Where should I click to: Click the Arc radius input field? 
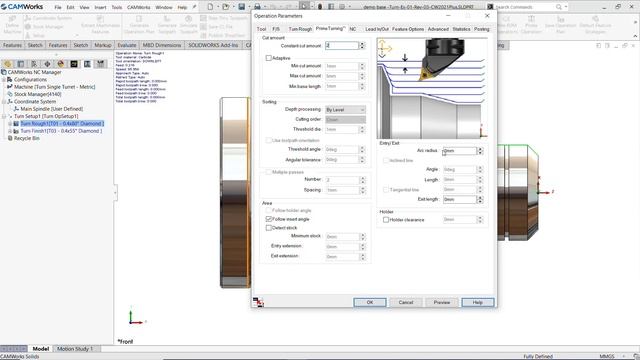(x=460, y=151)
